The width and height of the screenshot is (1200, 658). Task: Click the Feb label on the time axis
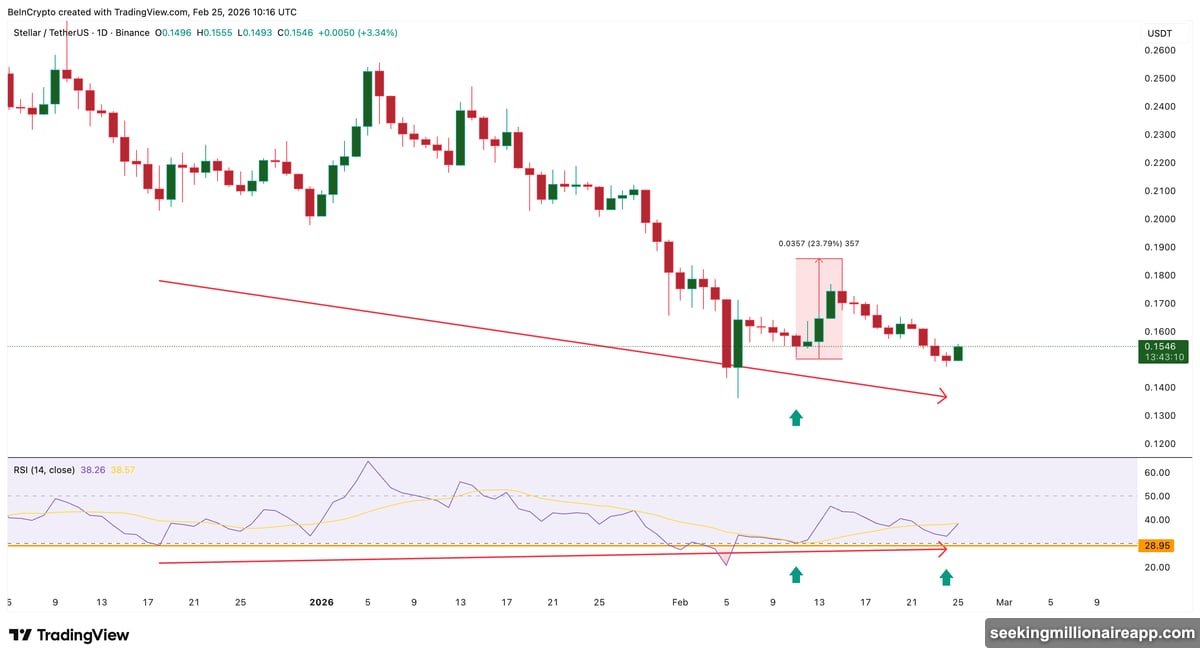pos(680,603)
